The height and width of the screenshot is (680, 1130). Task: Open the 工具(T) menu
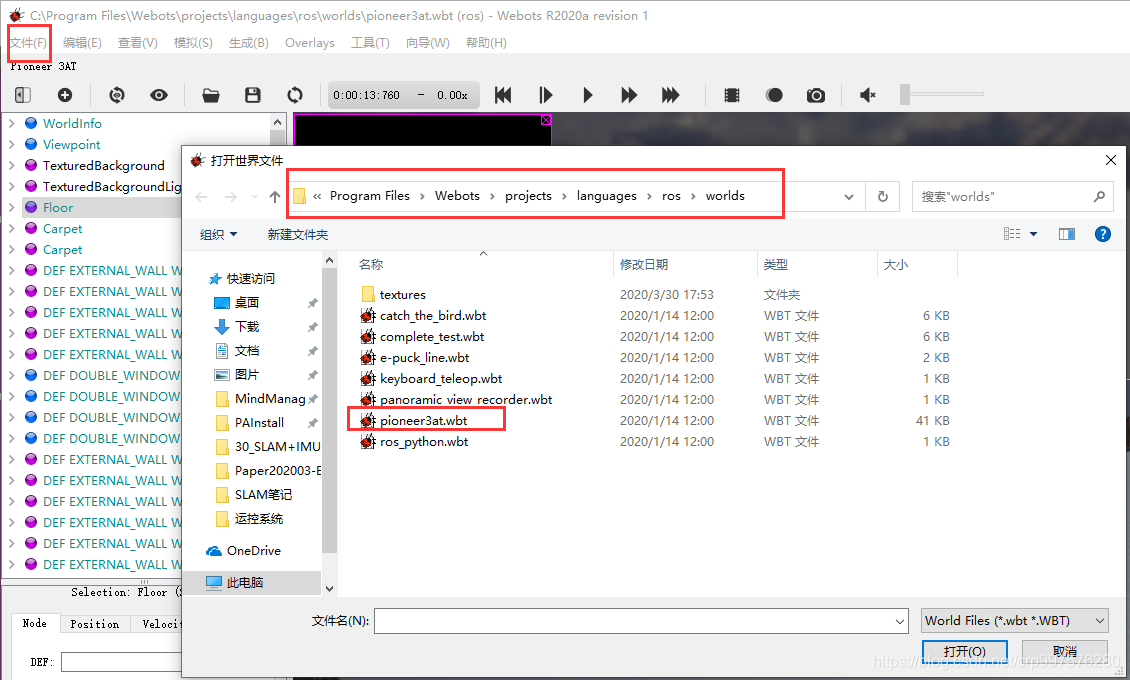[370, 43]
